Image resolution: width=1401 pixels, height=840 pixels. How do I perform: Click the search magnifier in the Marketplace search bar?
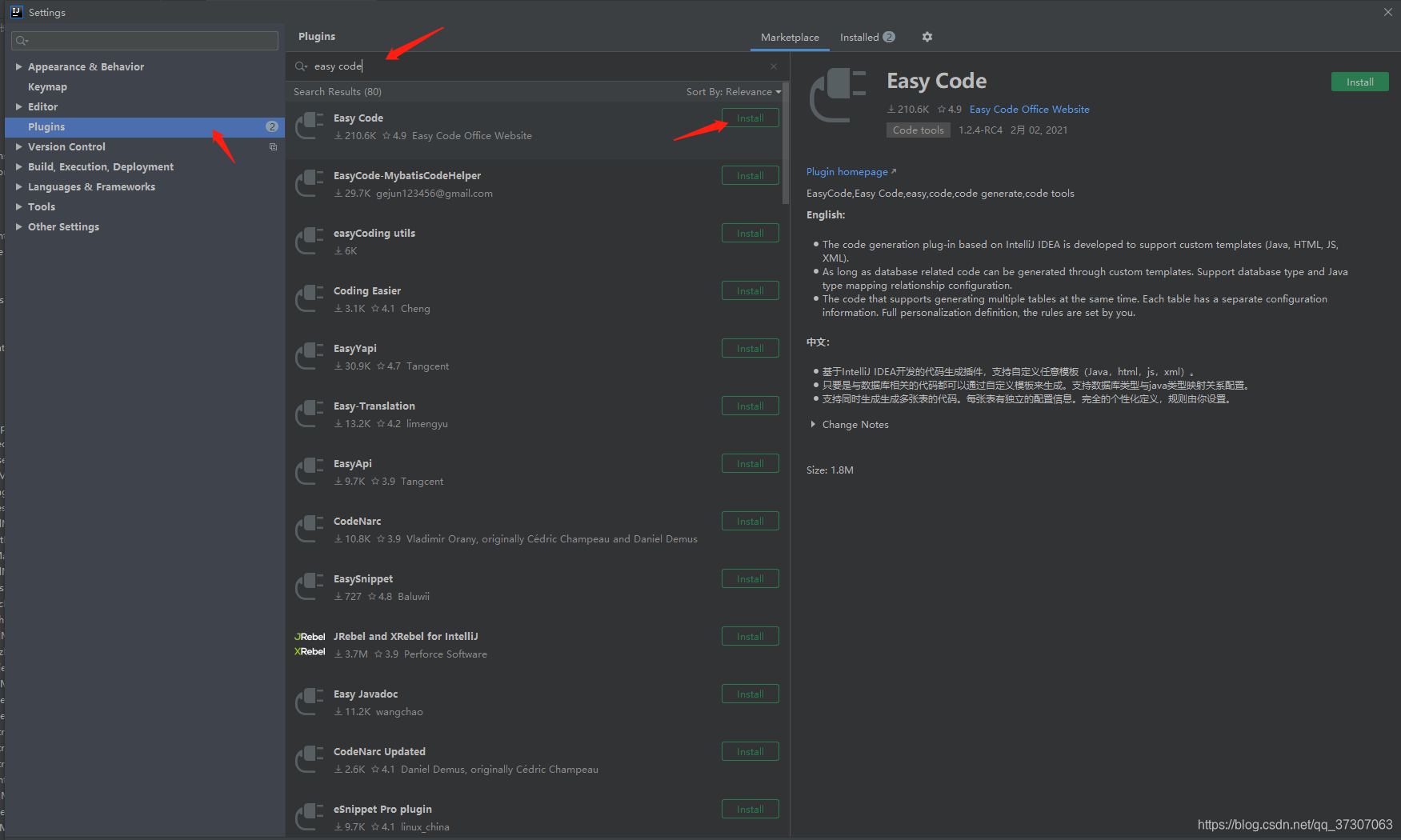300,66
